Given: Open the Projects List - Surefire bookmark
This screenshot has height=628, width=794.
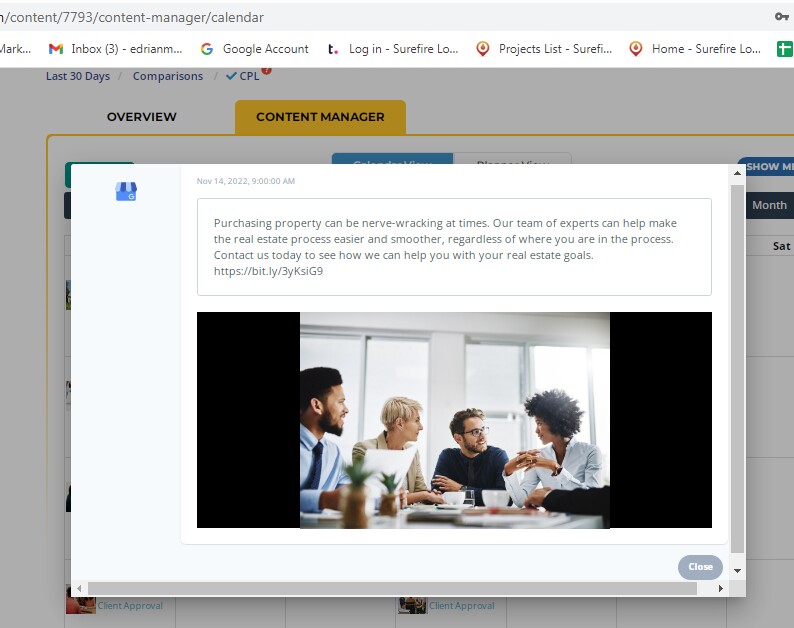Looking at the screenshot, I should (x=544, y=49).
